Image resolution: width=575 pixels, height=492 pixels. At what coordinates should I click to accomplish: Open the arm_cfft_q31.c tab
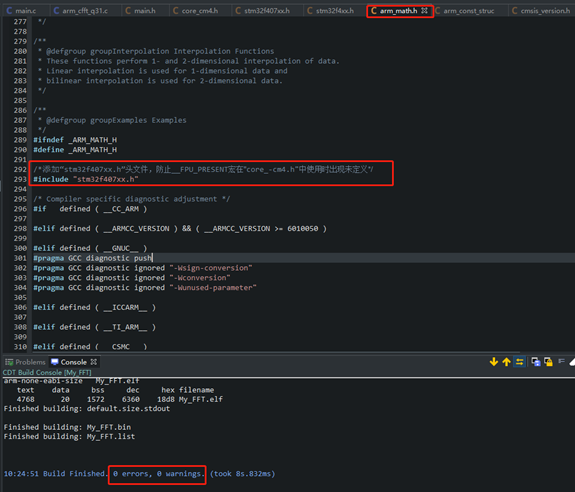point(81,11)
